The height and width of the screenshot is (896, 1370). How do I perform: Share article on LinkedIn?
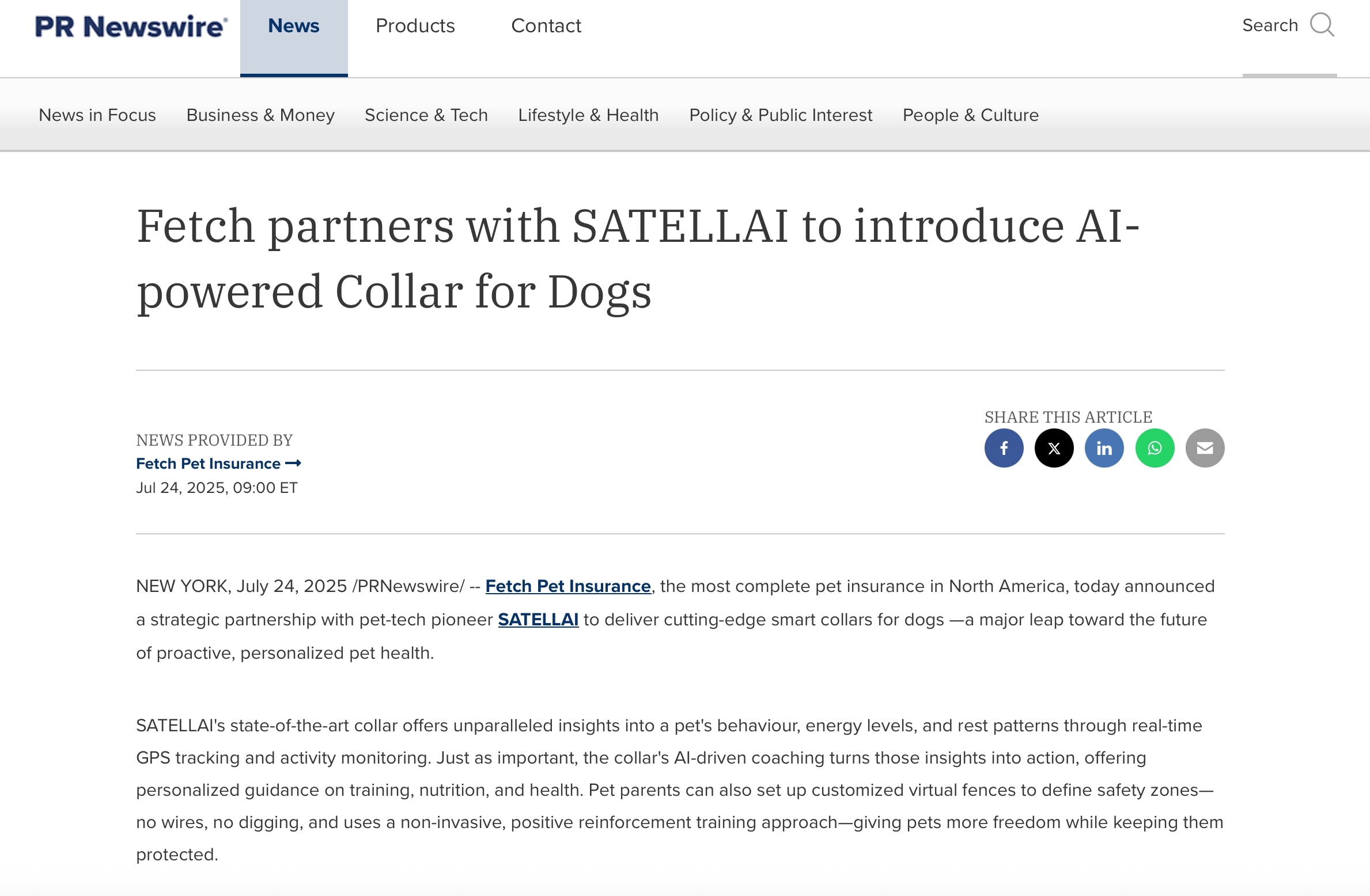(x=1104, y=448)
